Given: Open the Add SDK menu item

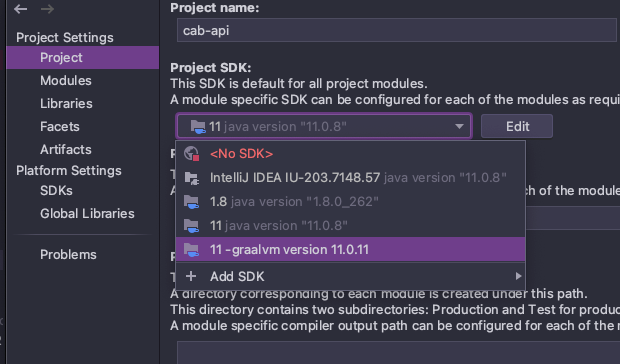Looking at the screenshot, I should (x=351, y=276).
